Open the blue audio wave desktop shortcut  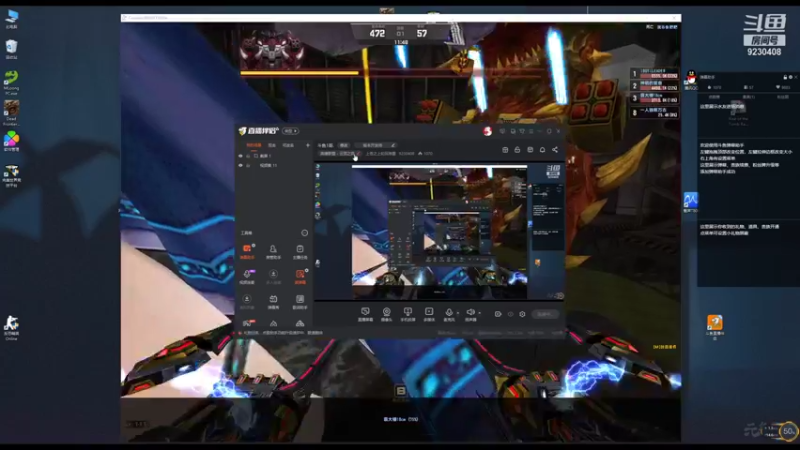pos(690,202)
